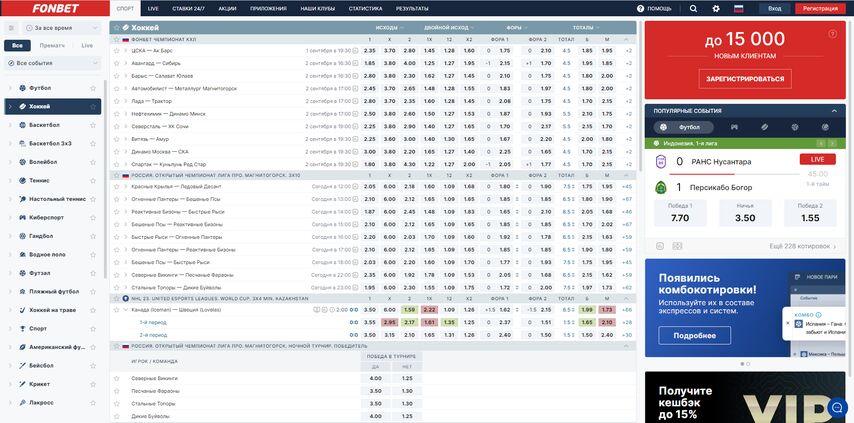Open the Все события dropdown
The height and width of the screenshot is (423, 854).
click(x=53, y=63)
